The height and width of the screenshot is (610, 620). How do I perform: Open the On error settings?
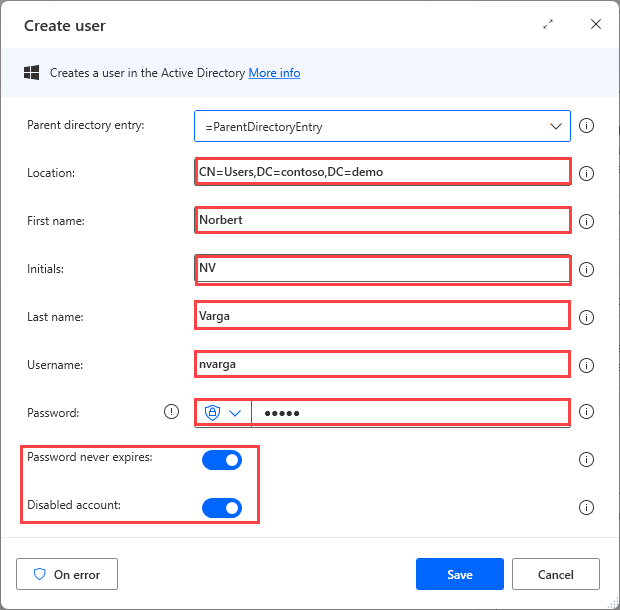(x=66, y=574)
